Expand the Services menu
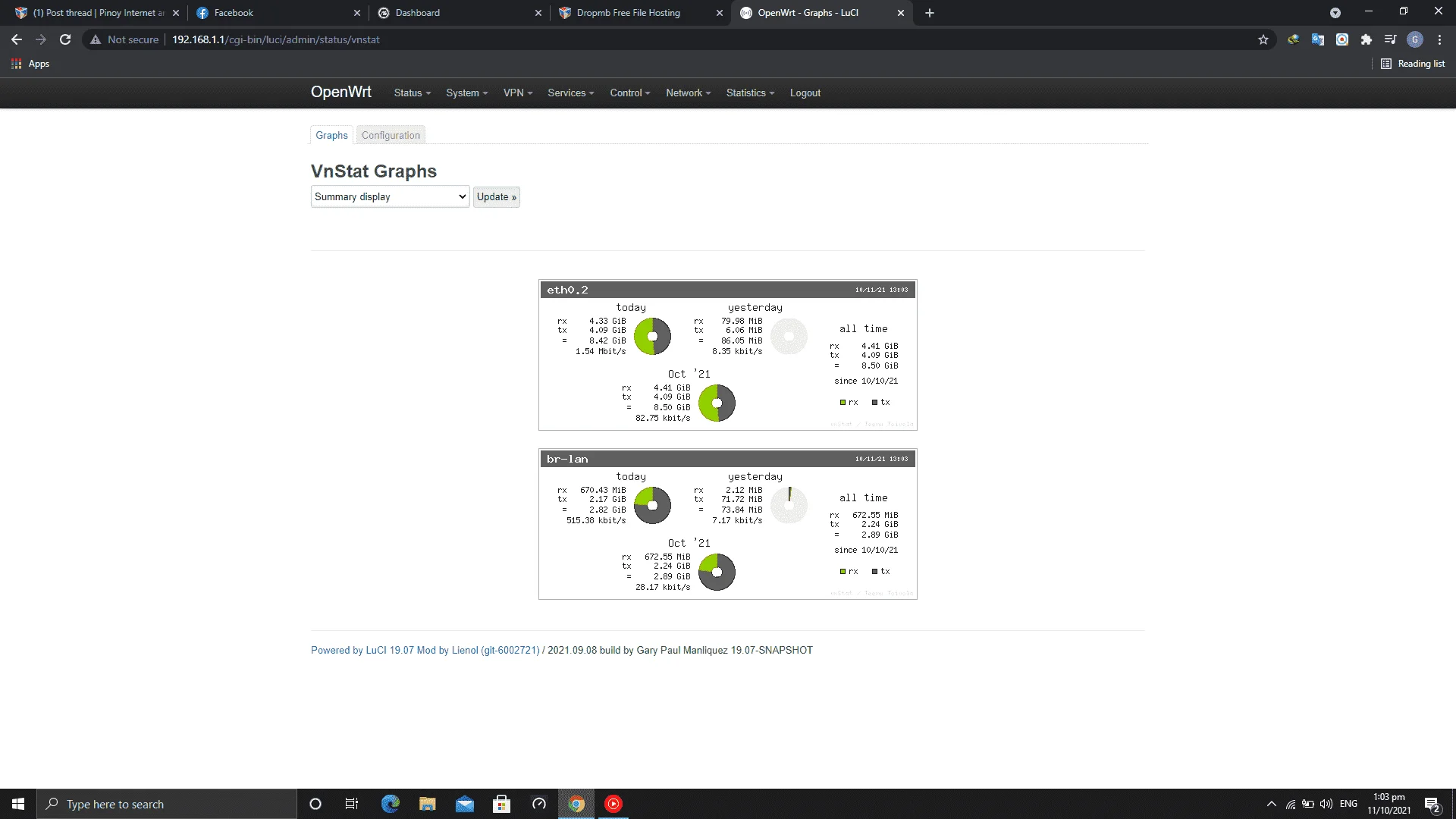This screenshot has width=1456, height=819. [x=571, y=93]
